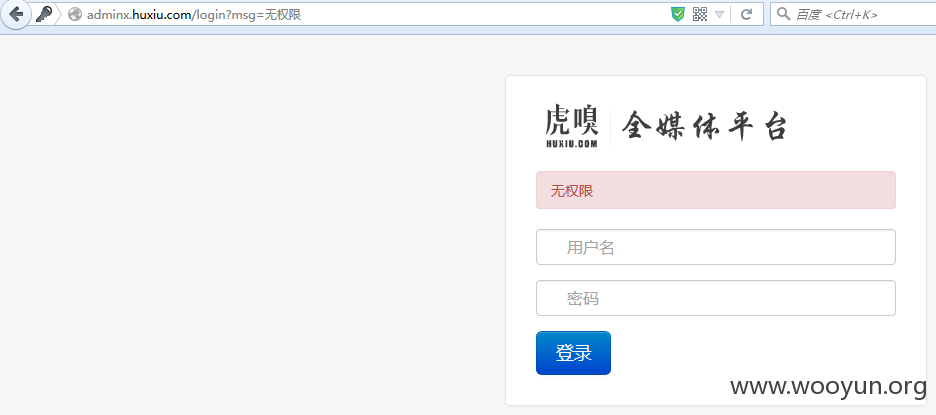Show site identity via the globe icon
This screenshot has height=415, width=936.
click(75, 14)
